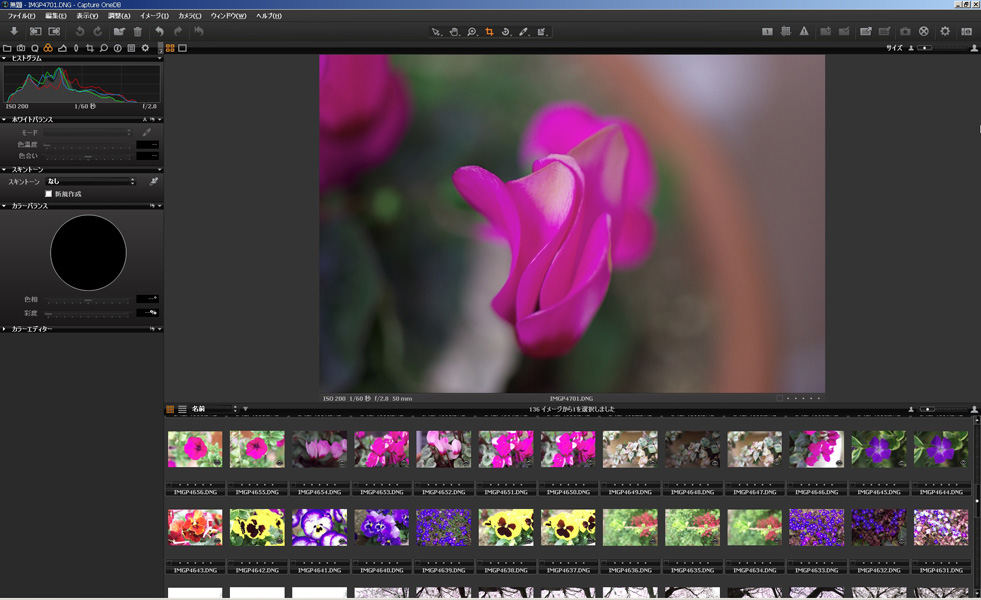Enable the 新規作成 checkbox in スキントーン panel

pyautogui.click(x=49, y=194)
